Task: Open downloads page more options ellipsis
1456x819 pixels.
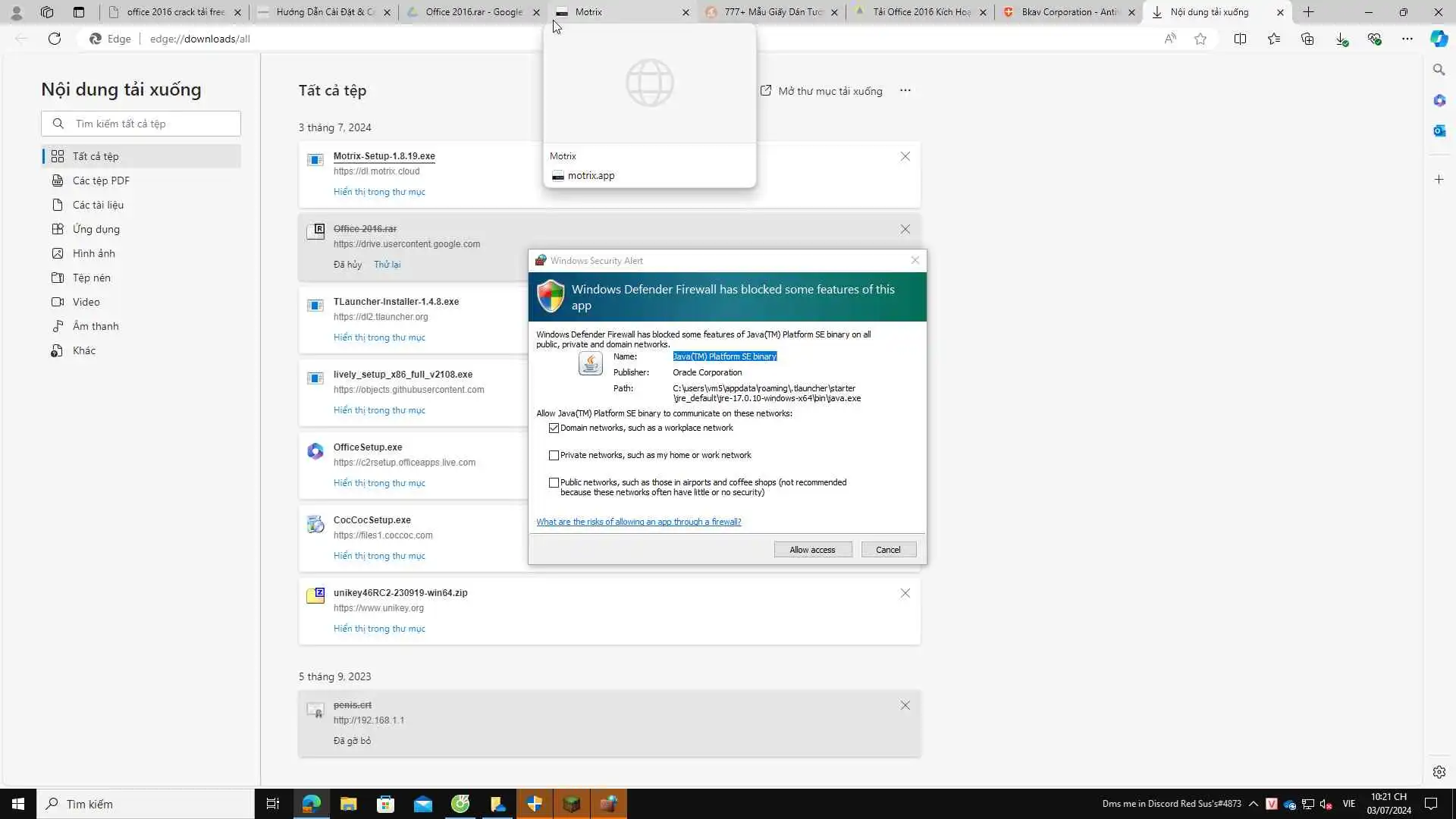Action: (x=905, y=90)
